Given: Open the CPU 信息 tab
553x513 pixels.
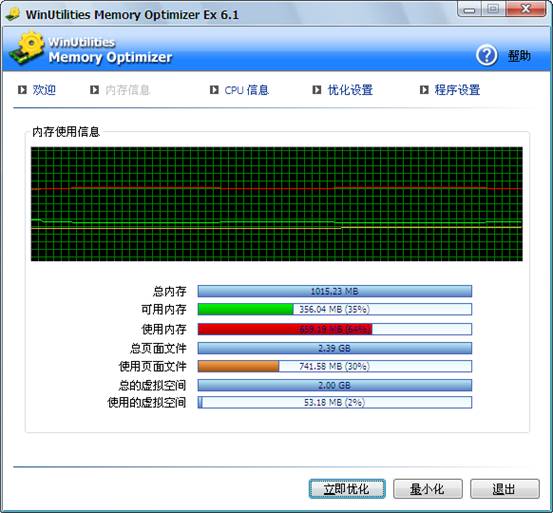Looking at the screenshot, I should tap(247, 90).
